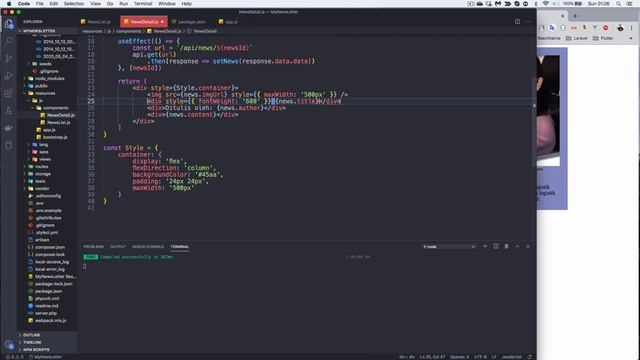640x360 pixels.
Task: Open the Terminal menu in the menu bar
Action: pyautogui.click(x=143, y=4)
